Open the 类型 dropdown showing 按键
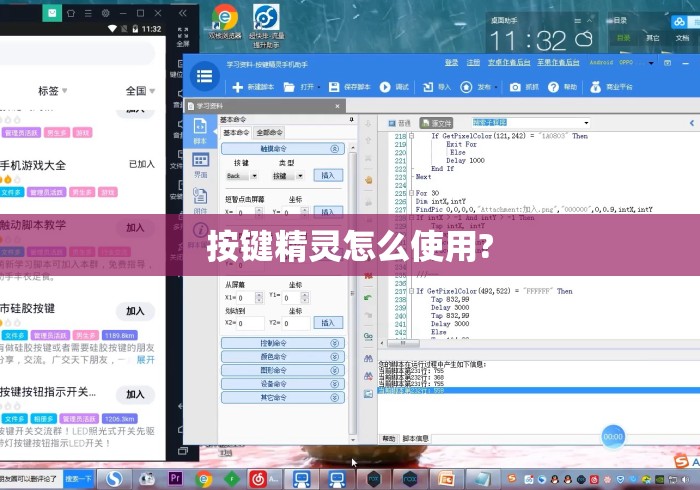The image size is (700, 490). (300, 176)
